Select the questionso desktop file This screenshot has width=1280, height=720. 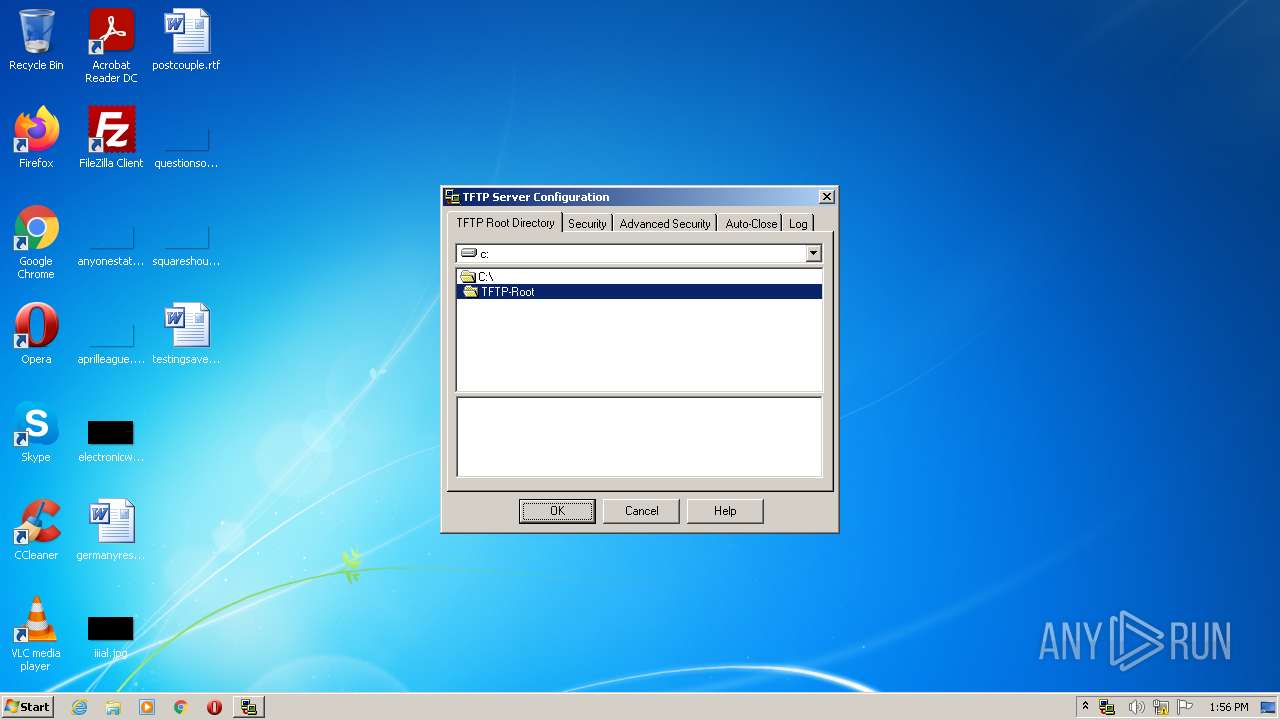186,149
